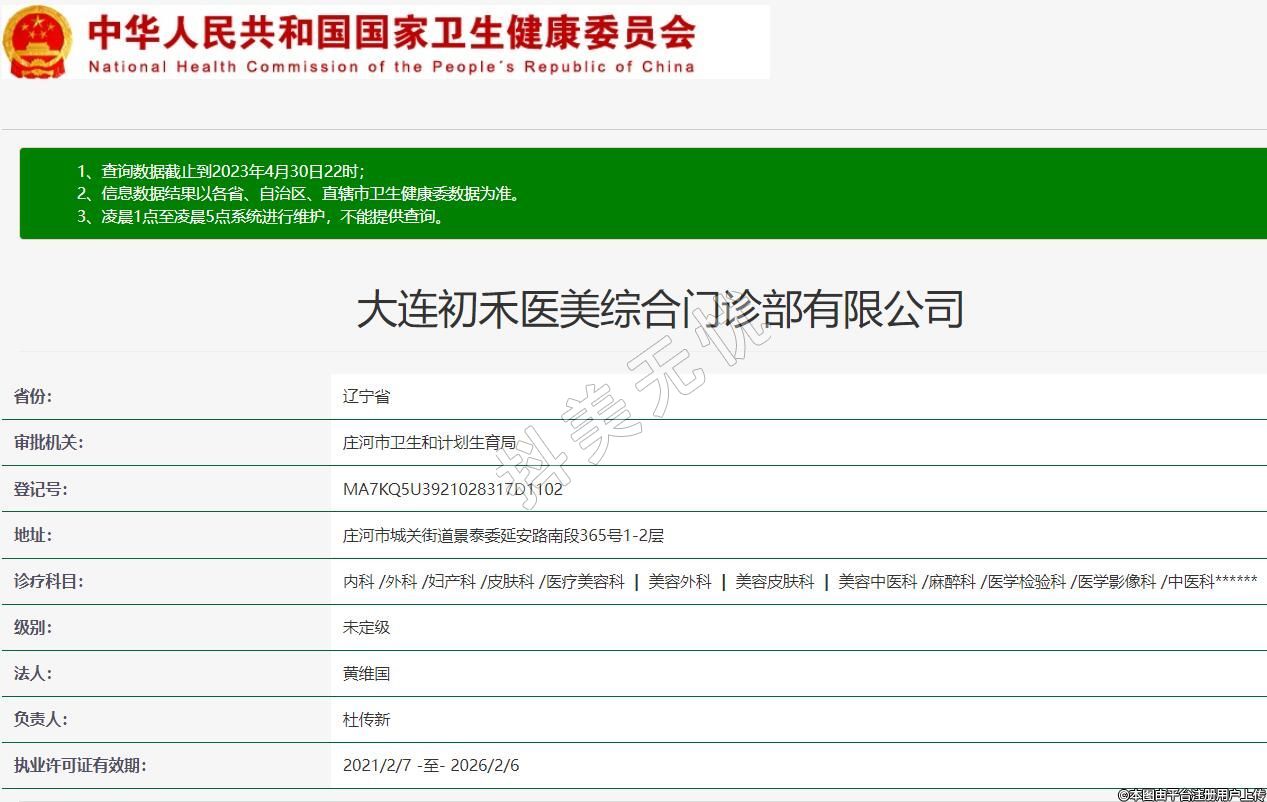Select the second notice about 信息数据结果
This screenshot has height=802, width=1267.
299,193
